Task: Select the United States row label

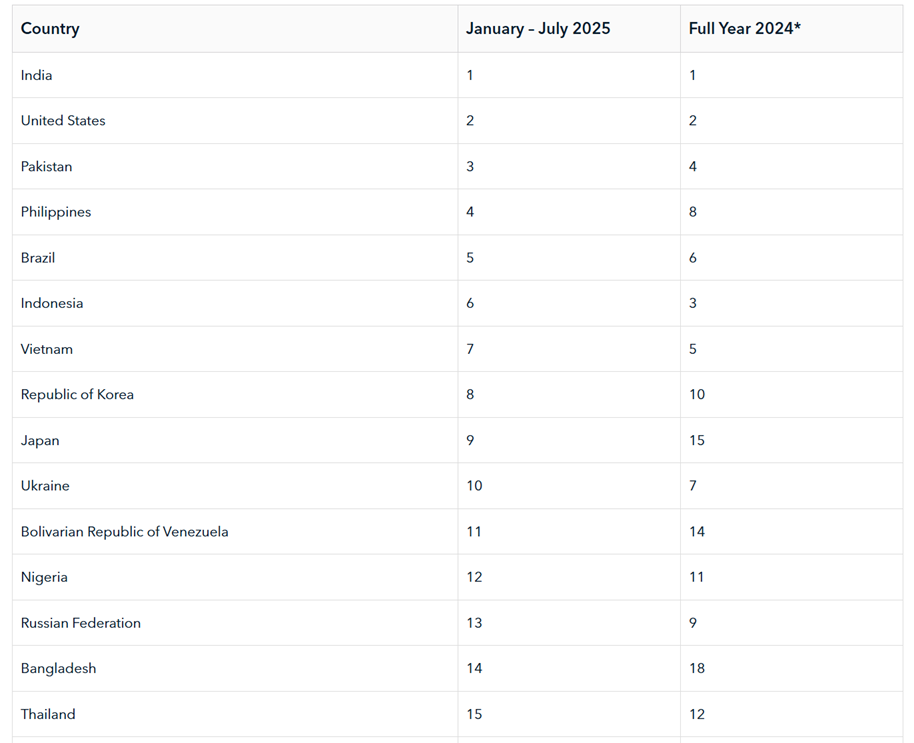Action: pyautogui.click(x=63, y=121)
